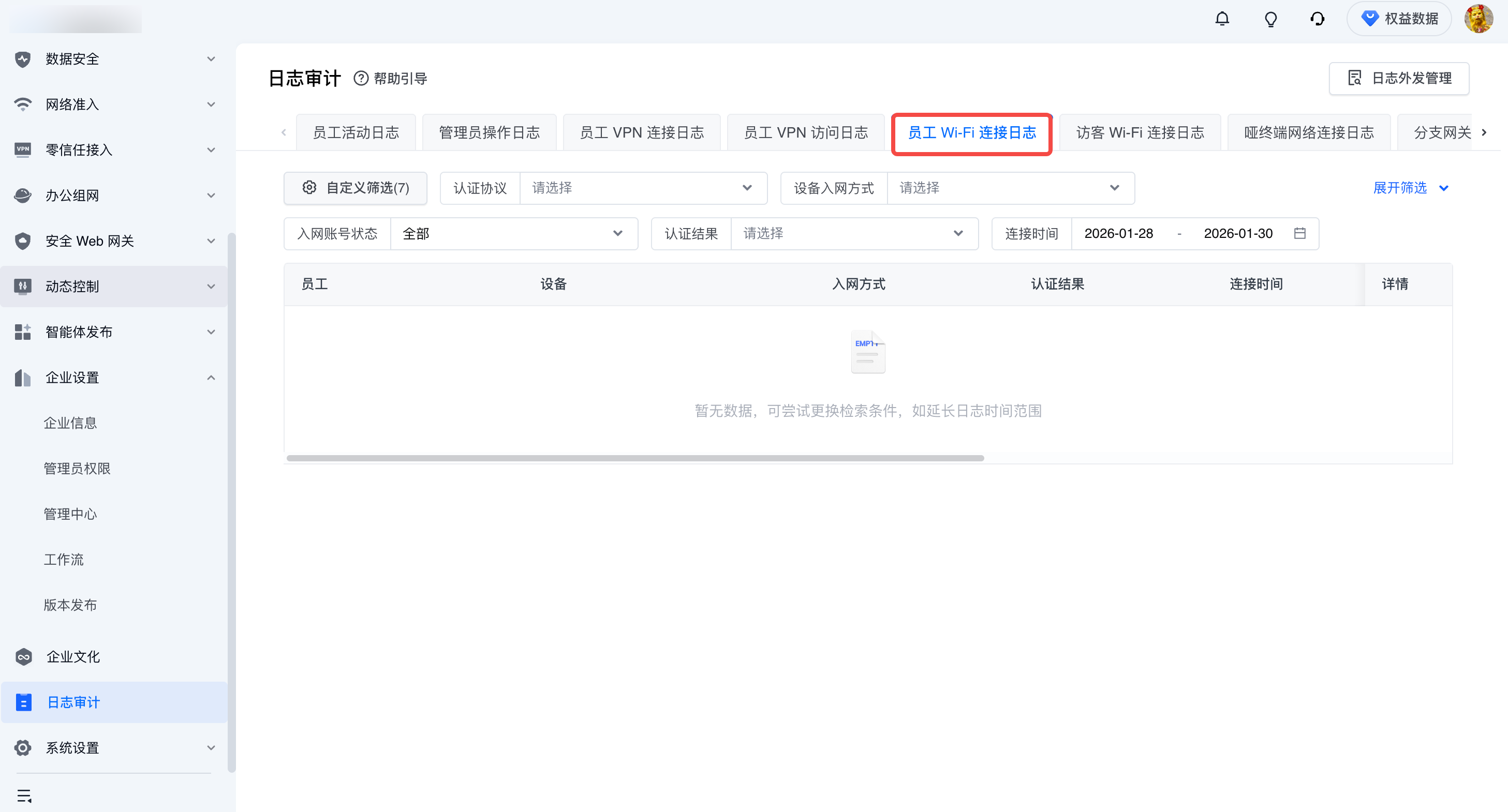Switch to the 员工 VPN 访问日志 tab
The width and height of the screenshot is (1508, 812).
pyautogui.click(x=806, y=132)
